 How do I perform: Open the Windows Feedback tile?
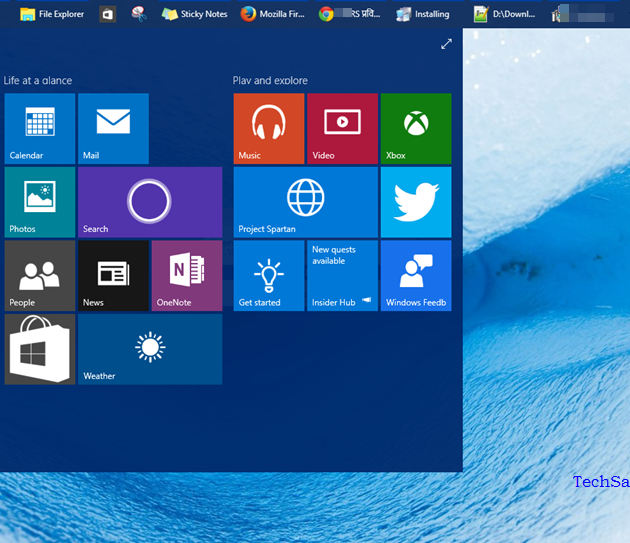tap(416, 276)
